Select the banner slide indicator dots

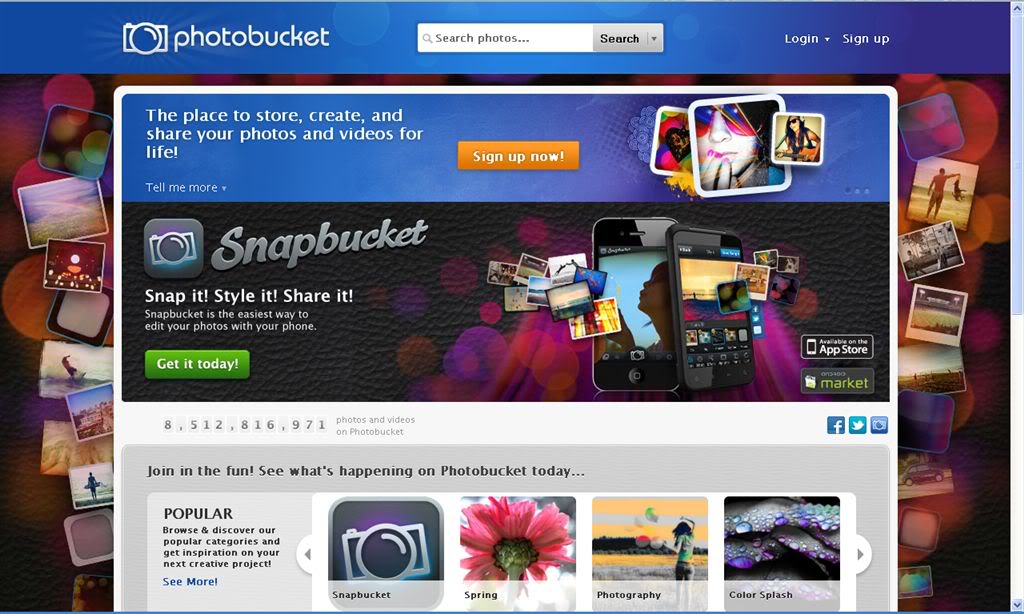point(857,191)
